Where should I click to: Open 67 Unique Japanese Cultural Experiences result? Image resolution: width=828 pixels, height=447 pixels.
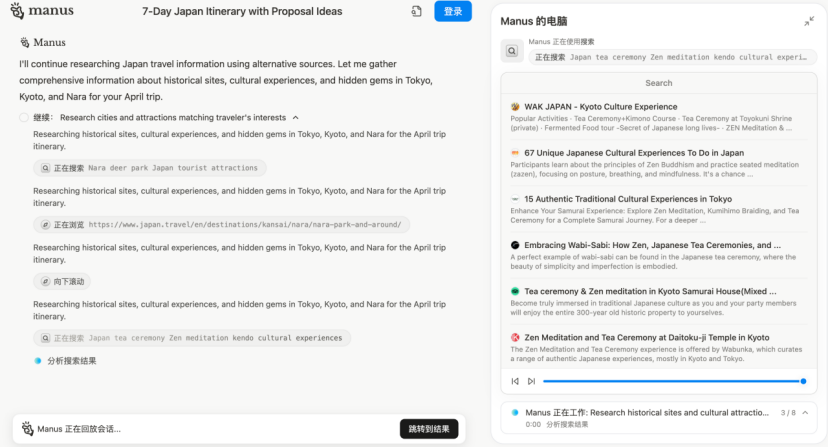click(x=634, y=153)
